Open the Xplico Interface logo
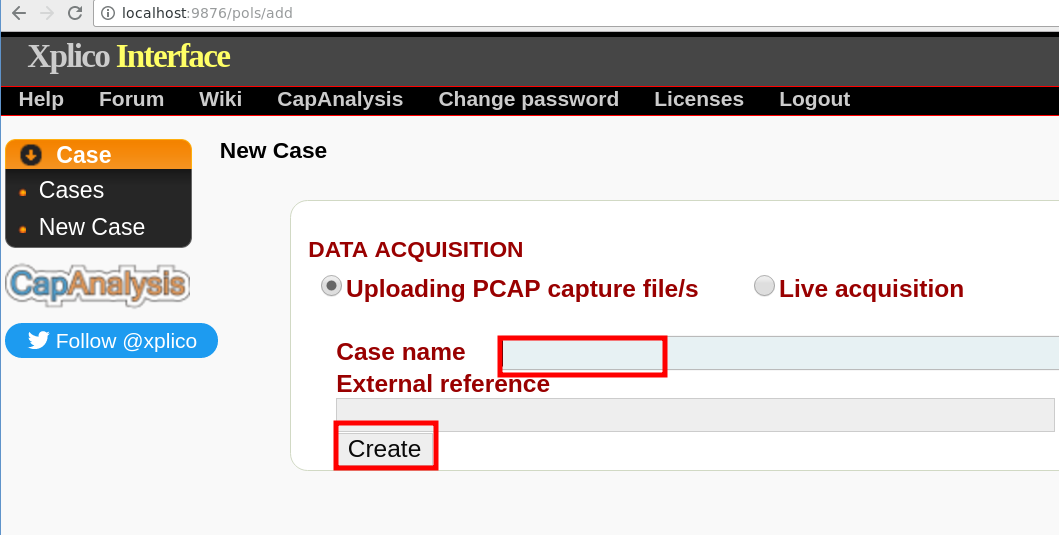Screen dimensions: 1059x535 (129, 57)
